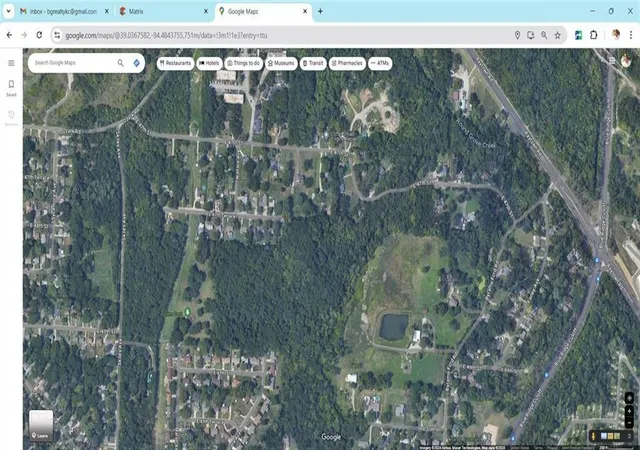This screenshot has width=640, height=450.
Task: Go back in browser history
Action: pos(9,35)
